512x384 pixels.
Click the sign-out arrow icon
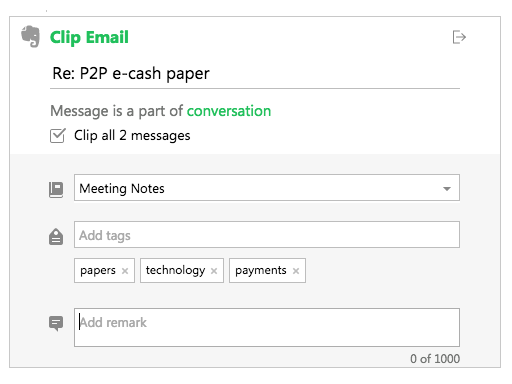459,37
